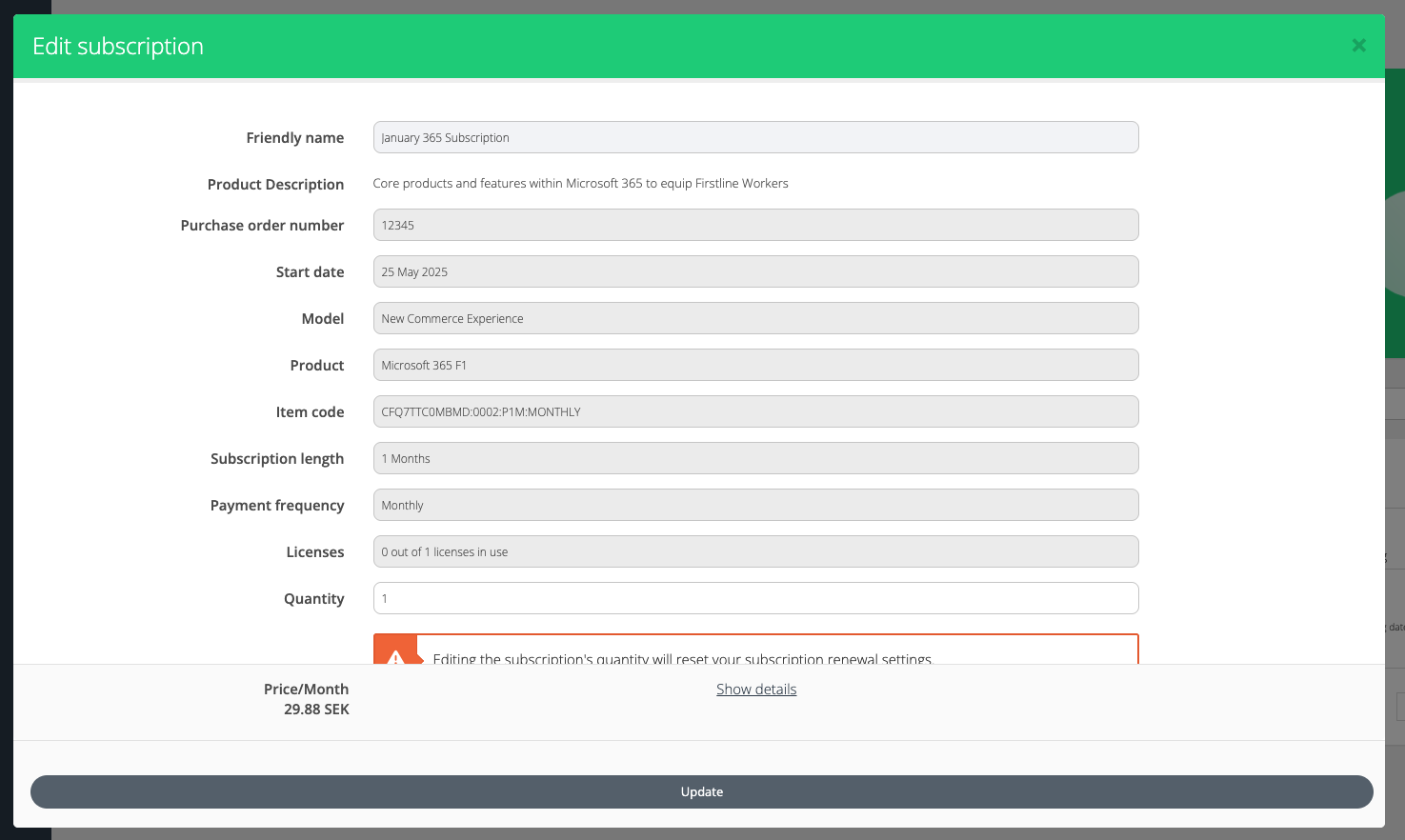Click the Item code field

pos(756,411)
